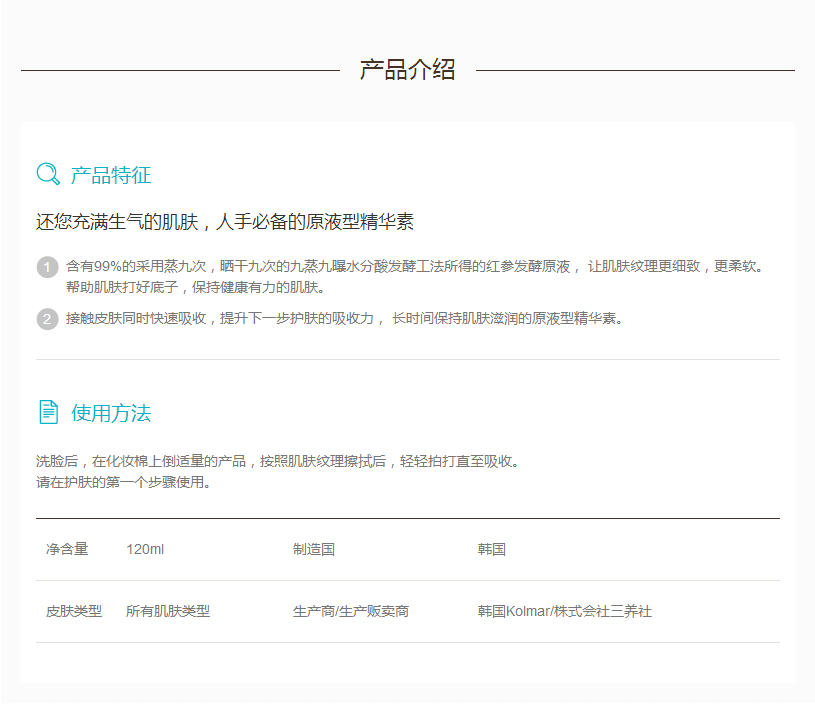
Task: Click the headline starting with 还您充满生气的肌肤
Action: 225,222
